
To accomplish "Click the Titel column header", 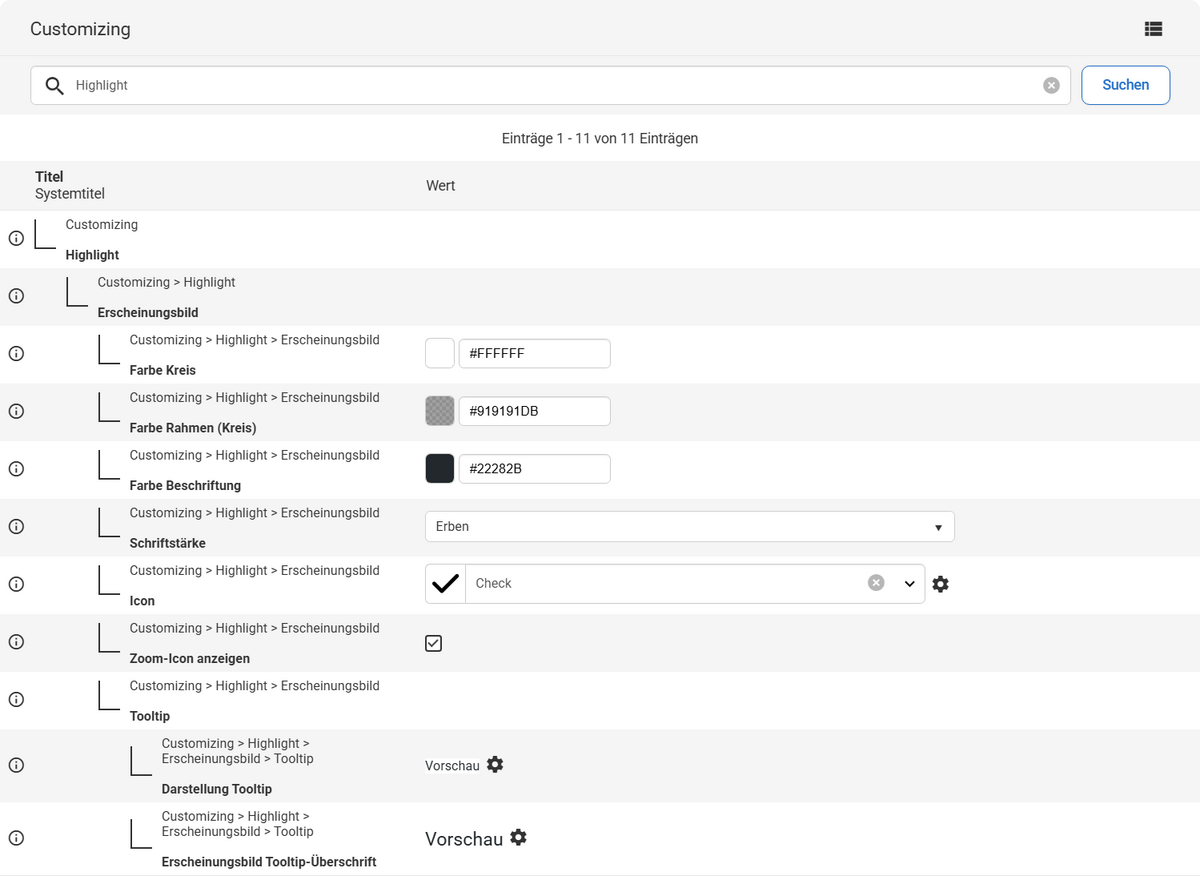I will [49, 177].
